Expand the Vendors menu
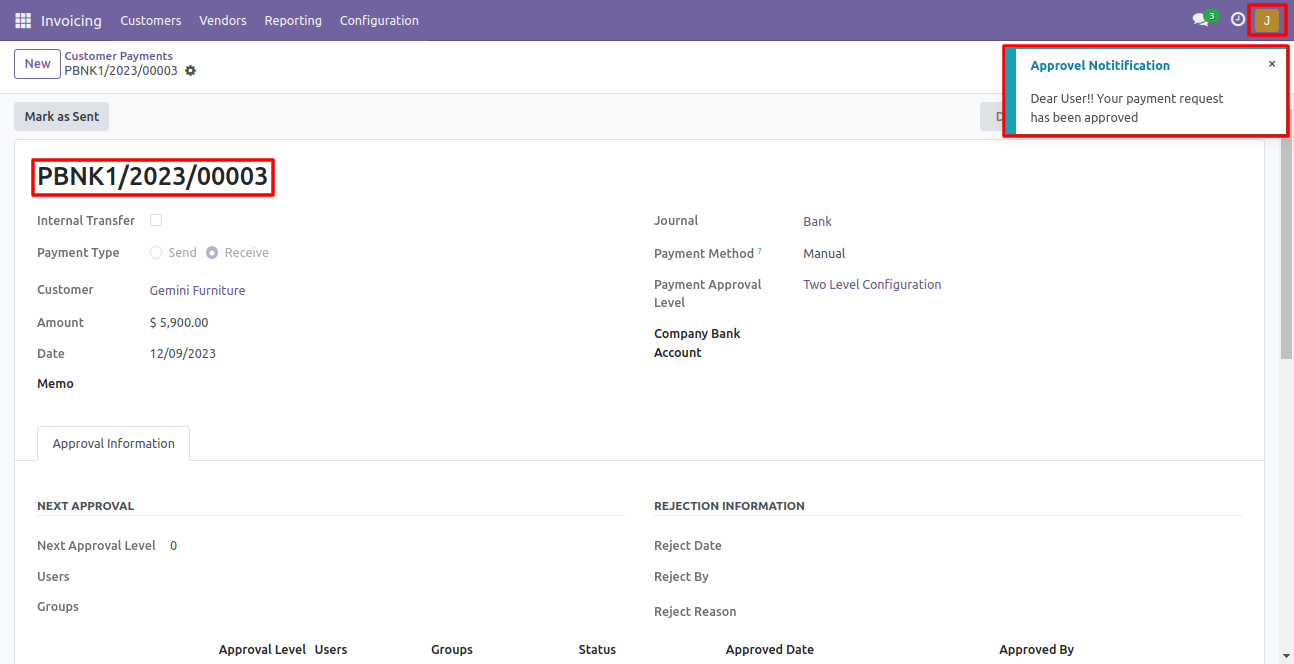1294x664 pixels. pos(223,20)
